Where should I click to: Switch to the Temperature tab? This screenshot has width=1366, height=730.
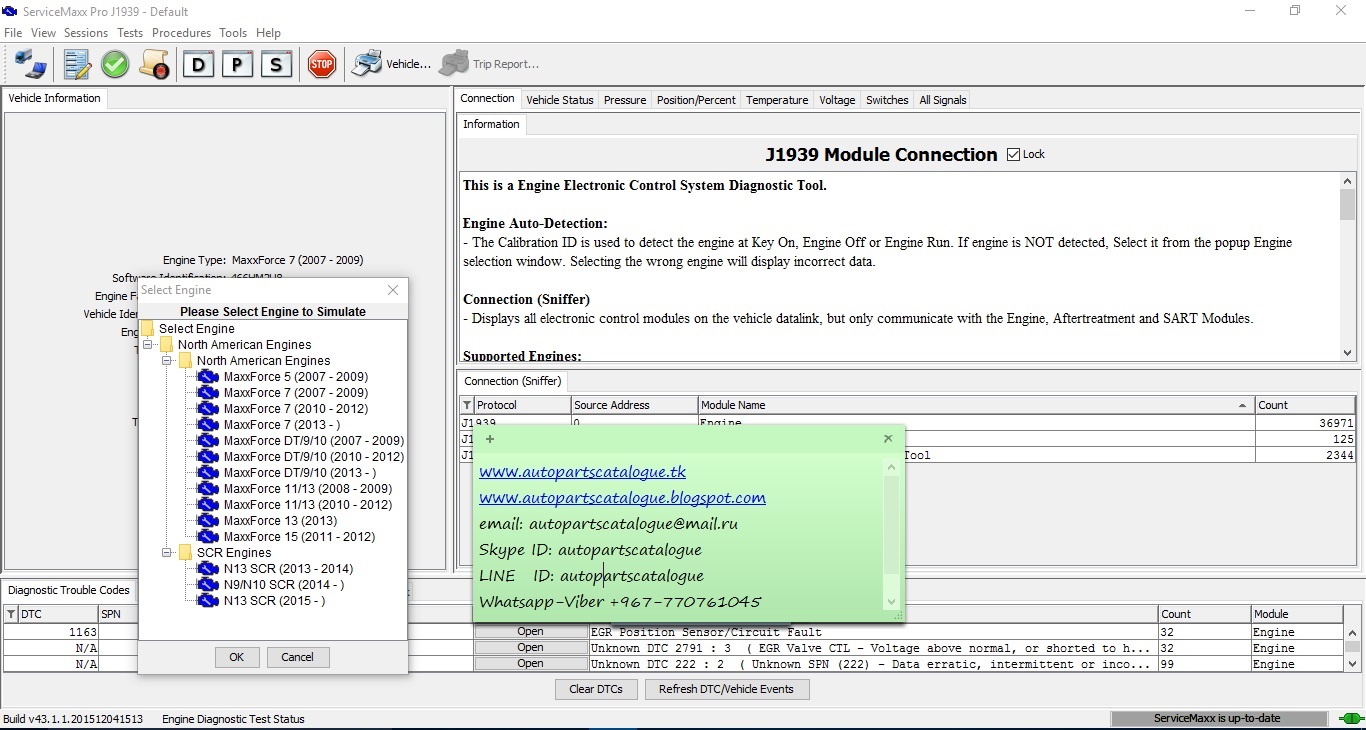coord(777,100)
